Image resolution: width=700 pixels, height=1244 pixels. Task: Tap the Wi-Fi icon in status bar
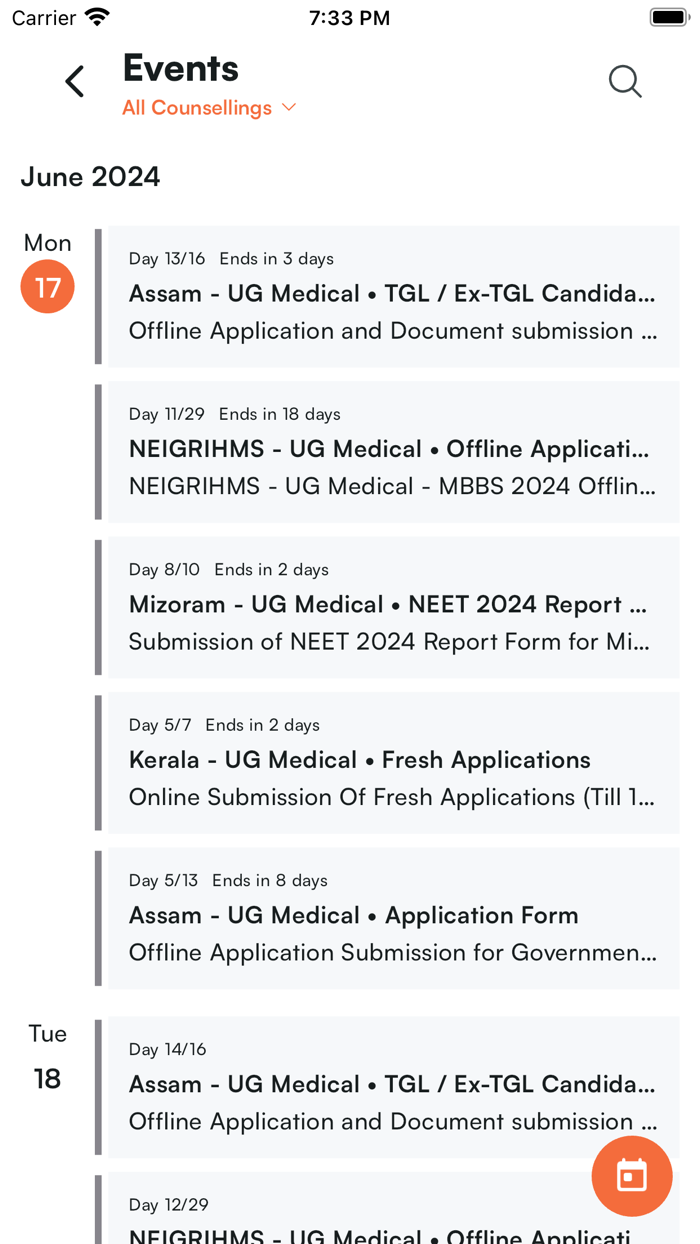tap(97, 17)
